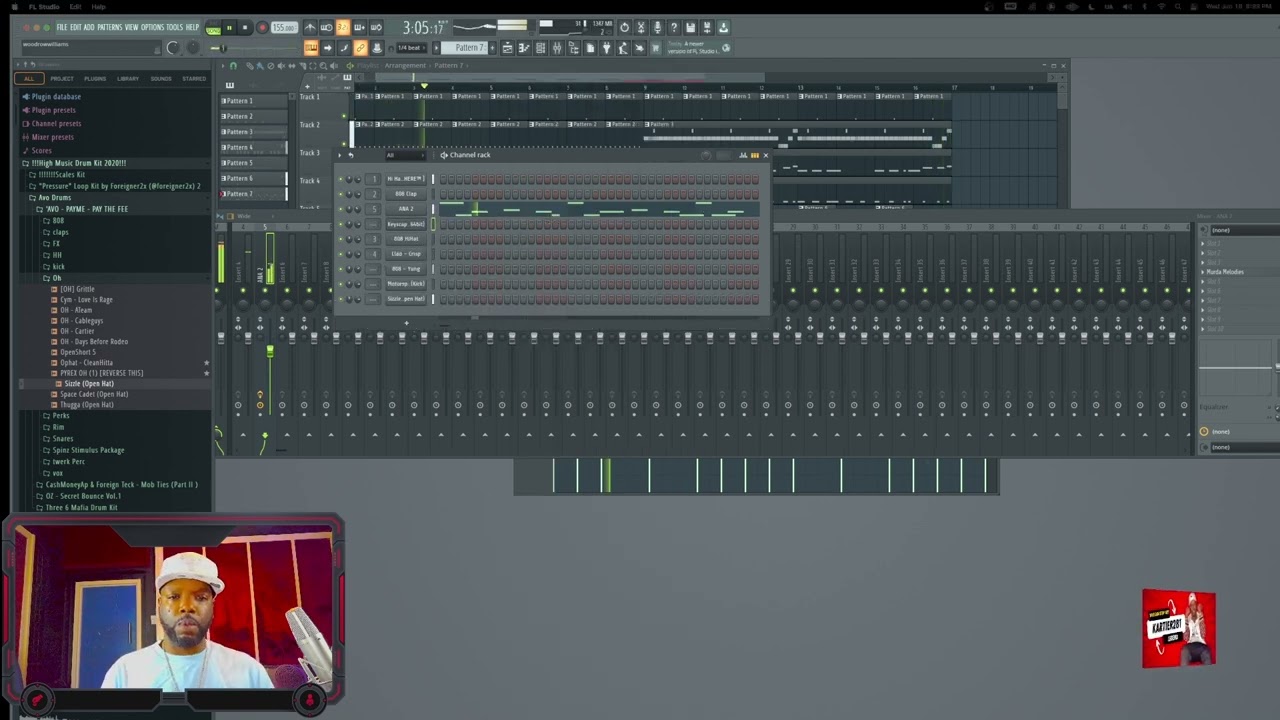Open the PATTERNS menu
The height and width of the screenshot is (720, 1280).
(x=109, y=27)
